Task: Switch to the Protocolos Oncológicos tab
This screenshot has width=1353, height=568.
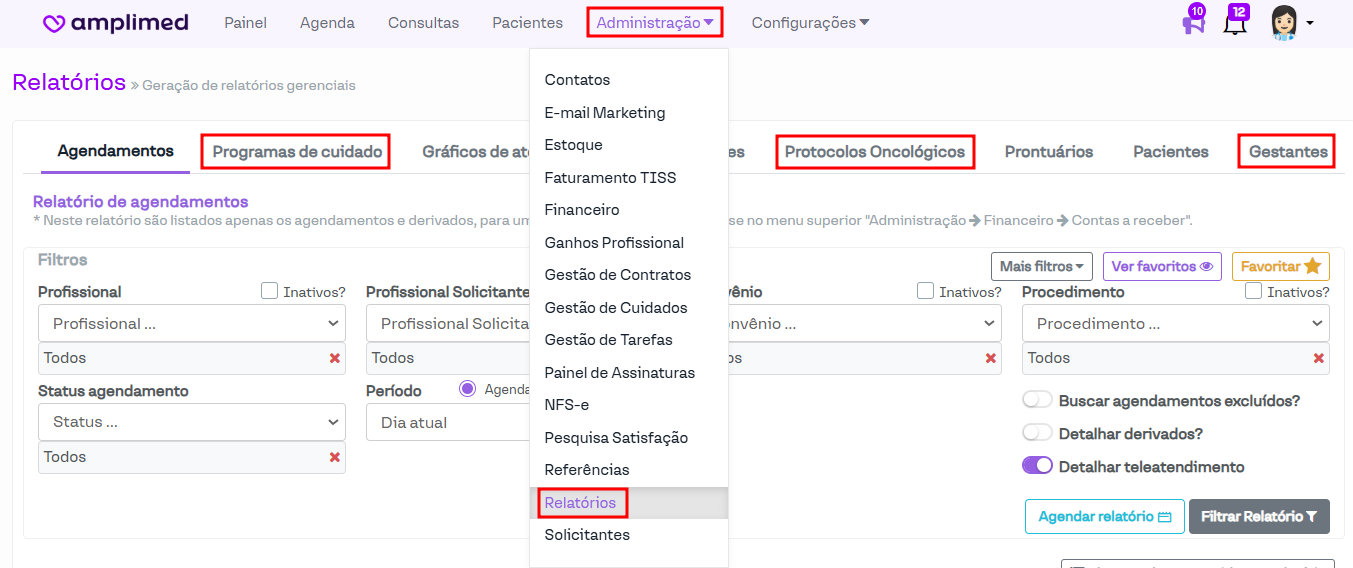Action: tap(875, 152)
